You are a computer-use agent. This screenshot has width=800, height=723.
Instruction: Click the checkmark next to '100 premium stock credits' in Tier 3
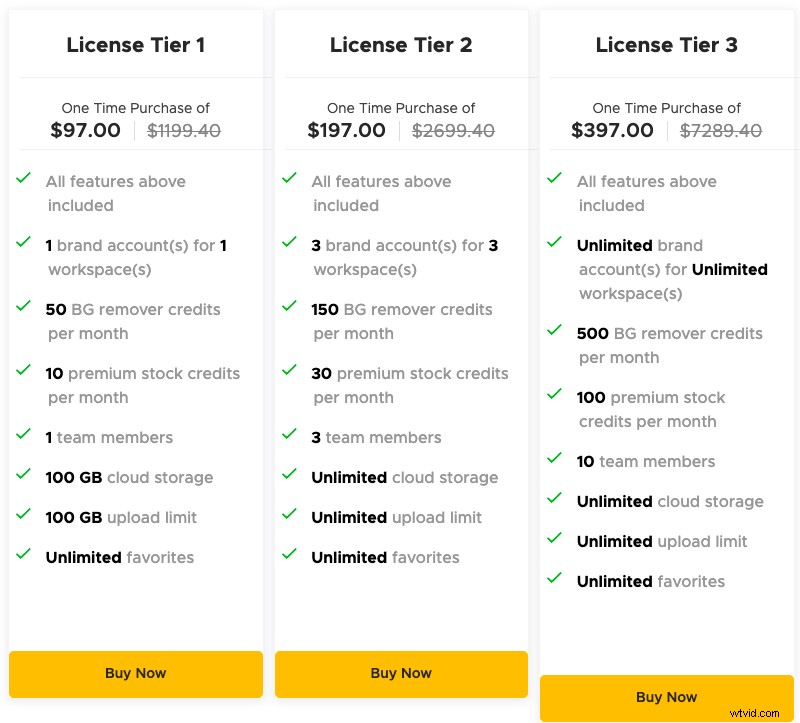coord(555,397)
